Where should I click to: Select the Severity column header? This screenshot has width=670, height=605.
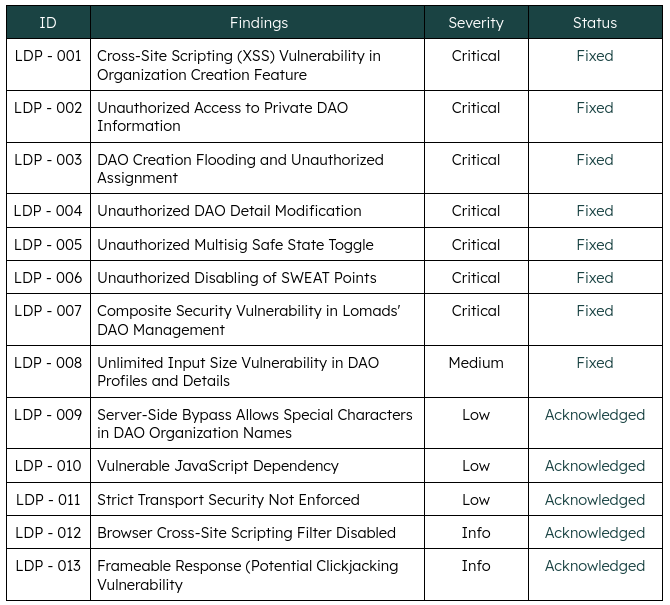pos(476,23)
